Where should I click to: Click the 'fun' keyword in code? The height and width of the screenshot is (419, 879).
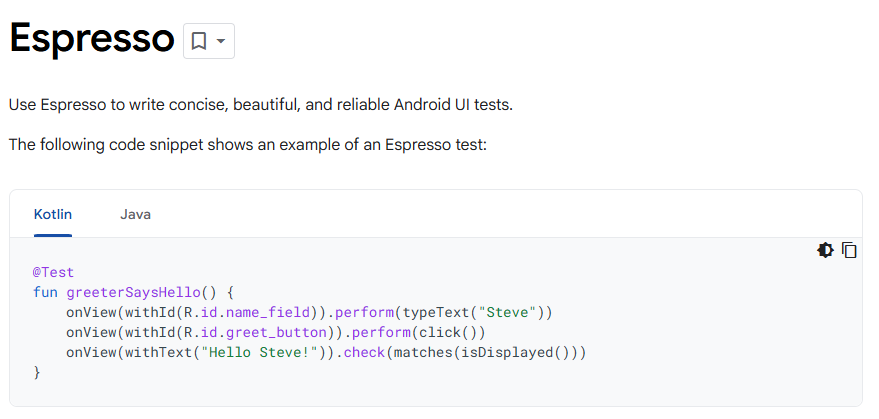(x=45, y=292)
